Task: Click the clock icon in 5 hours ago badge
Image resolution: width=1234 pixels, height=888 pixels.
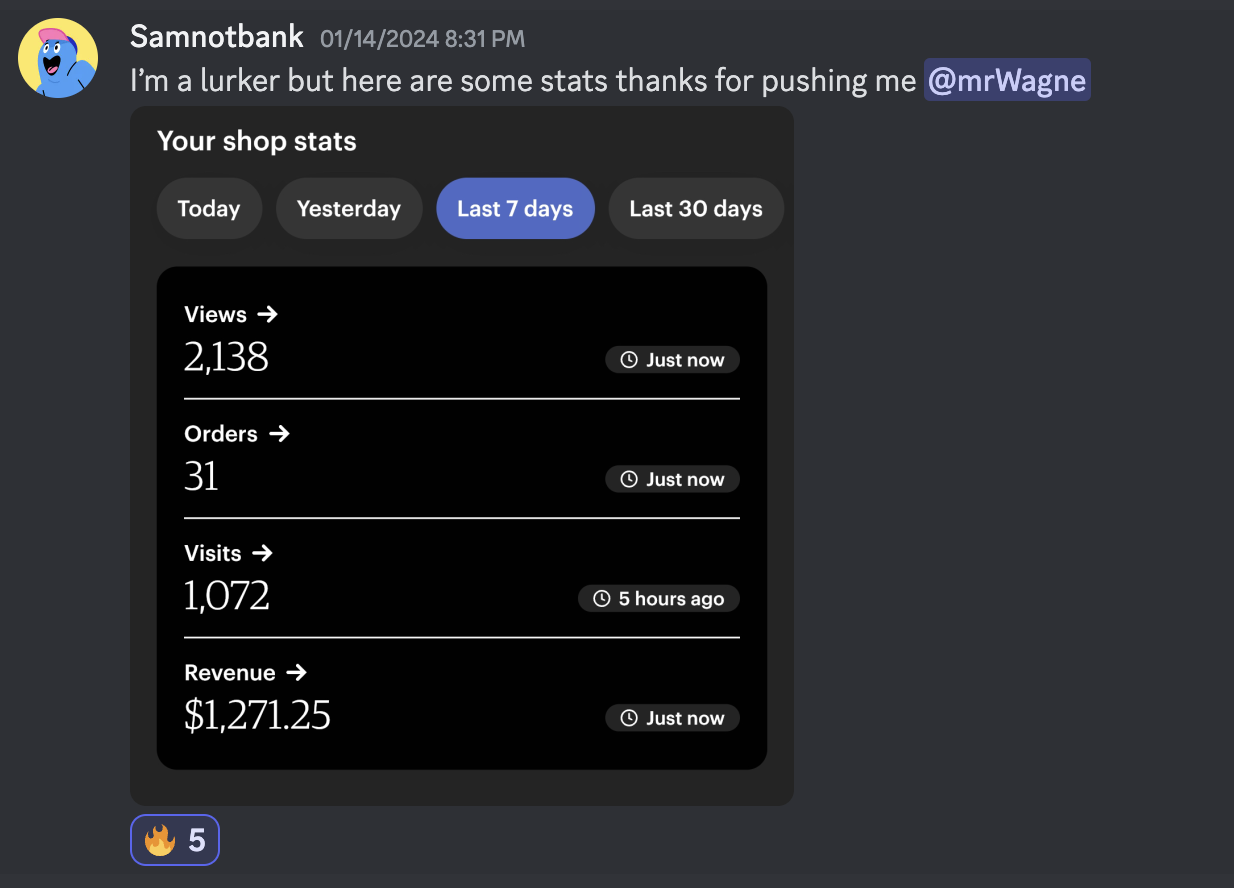Action: coord(602,599)
